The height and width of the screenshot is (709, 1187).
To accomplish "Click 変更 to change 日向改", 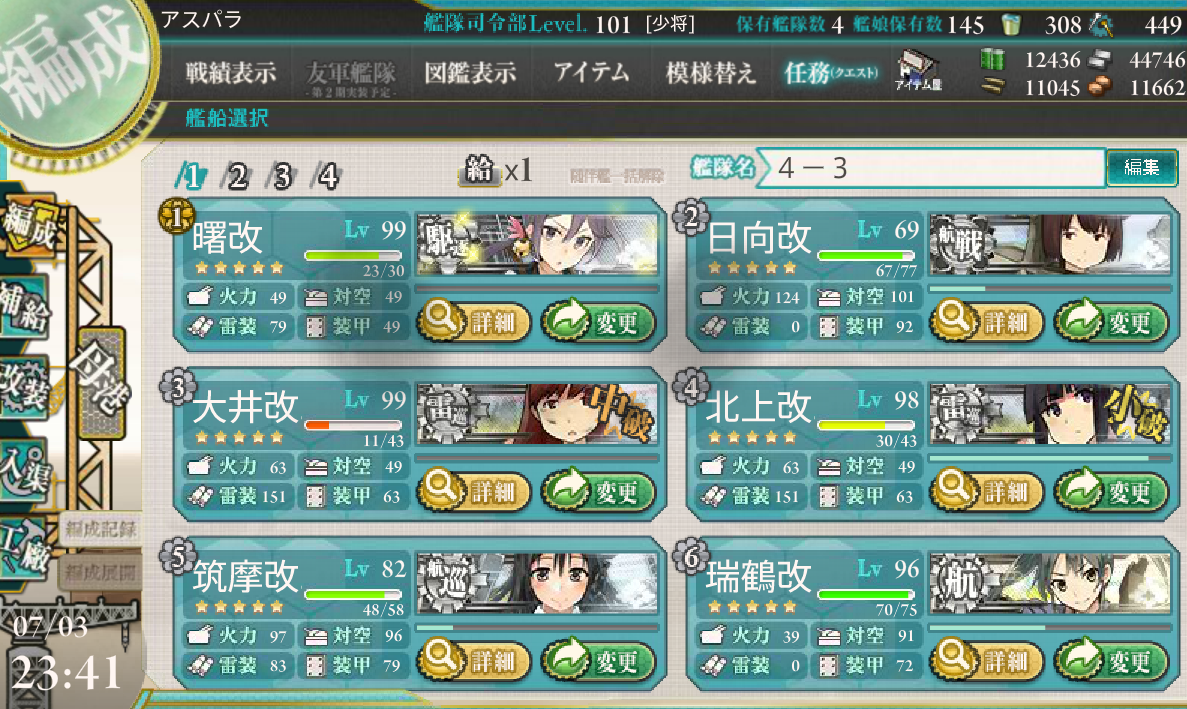I will click(x=1112, y=322).
